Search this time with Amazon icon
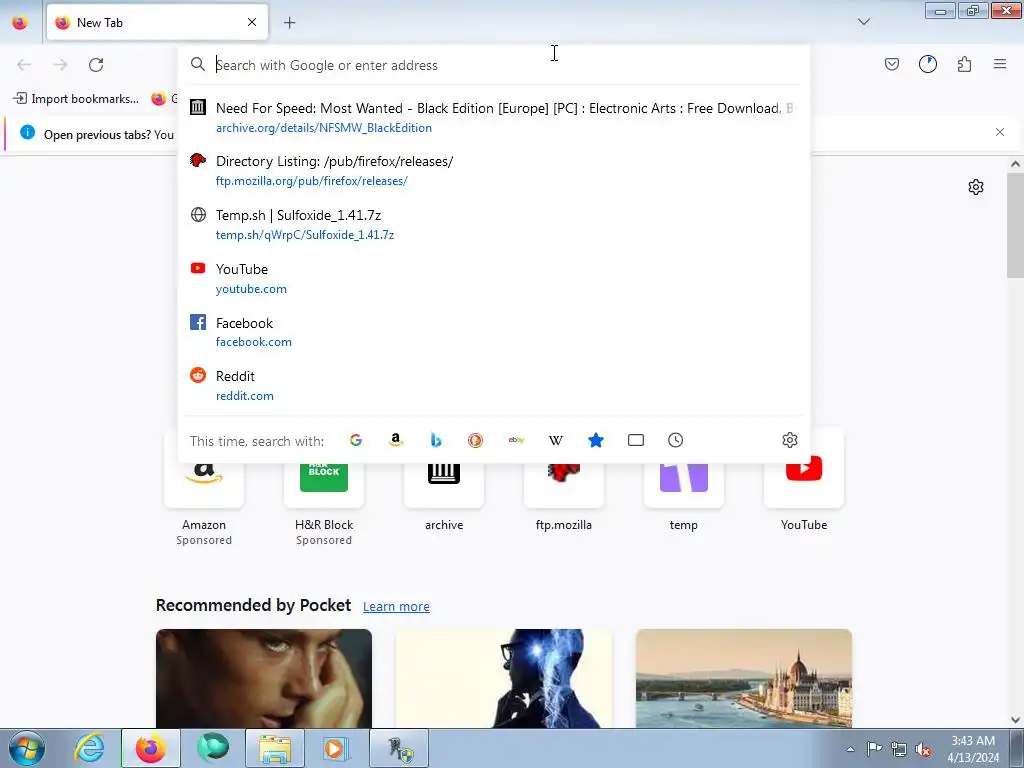Screen dimensions: 1024x768 pyautogui.click(x=396, y=440)
